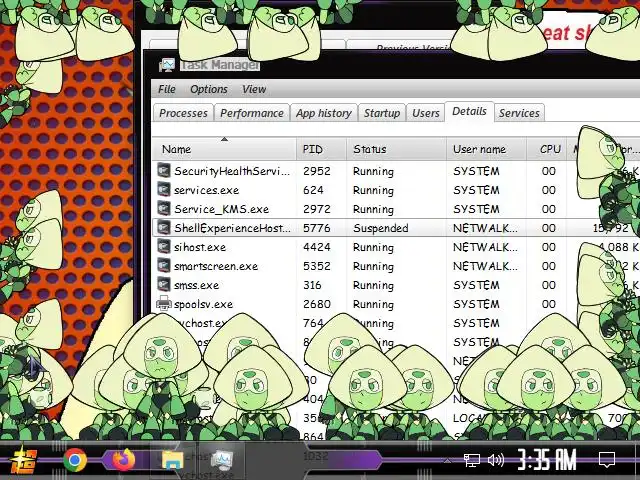Click the Suspended status cell
640x480 pixels.
click(380, 228)
